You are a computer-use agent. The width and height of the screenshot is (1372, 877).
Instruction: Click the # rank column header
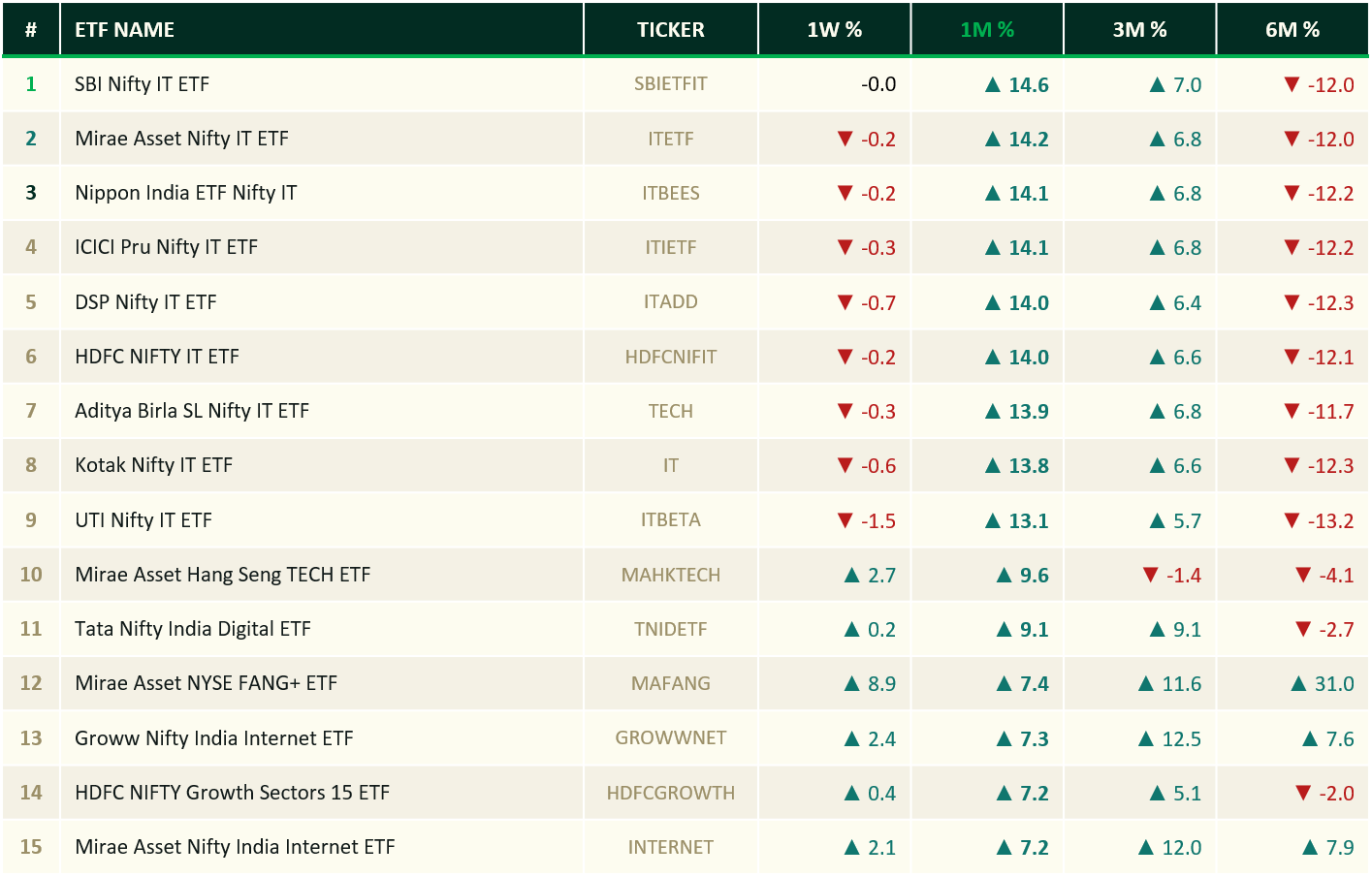[31, 30]
